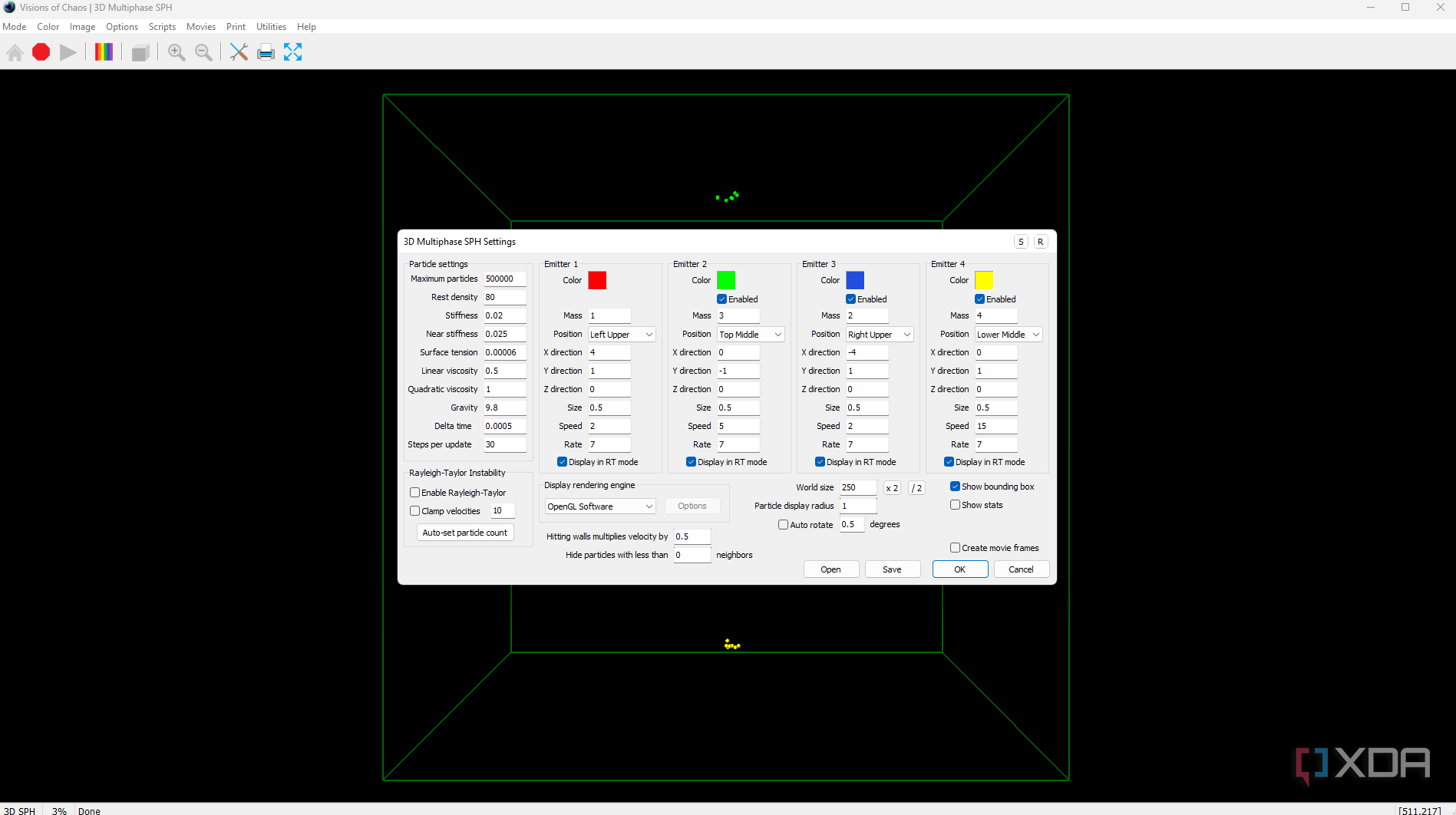Screen dimensions: 1456x815
Task: Open the settings tools icon
Action: click(239, 52)
